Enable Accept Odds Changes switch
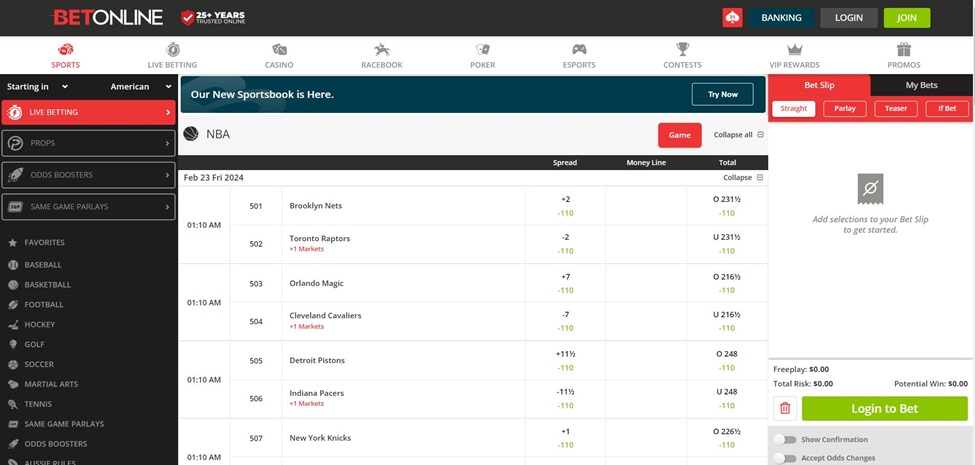 pos(785,458)
